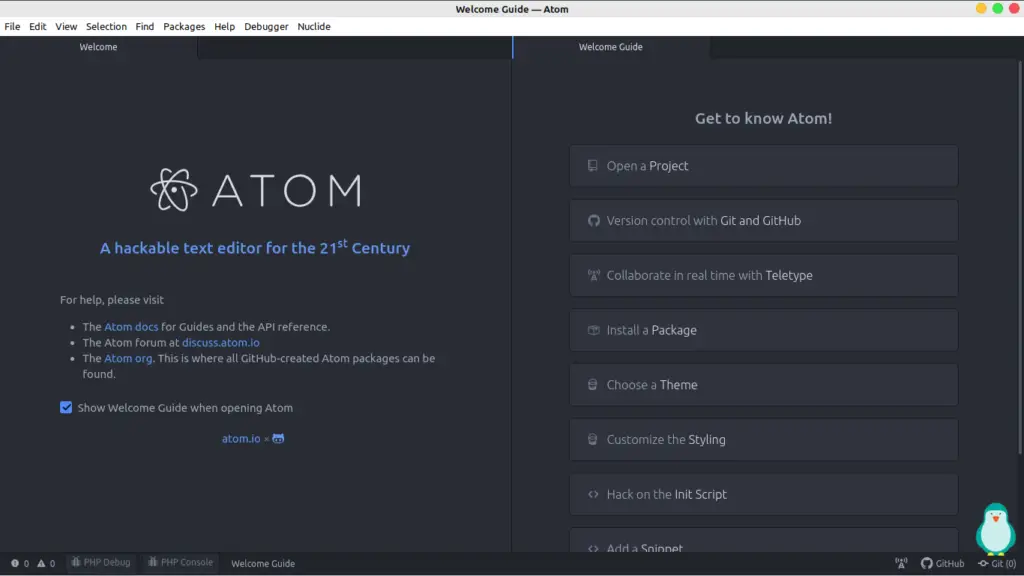The width and height of the screenshot is (1024, 576).
Task: Open the Atom org link
Action: (x=128, y=358)
